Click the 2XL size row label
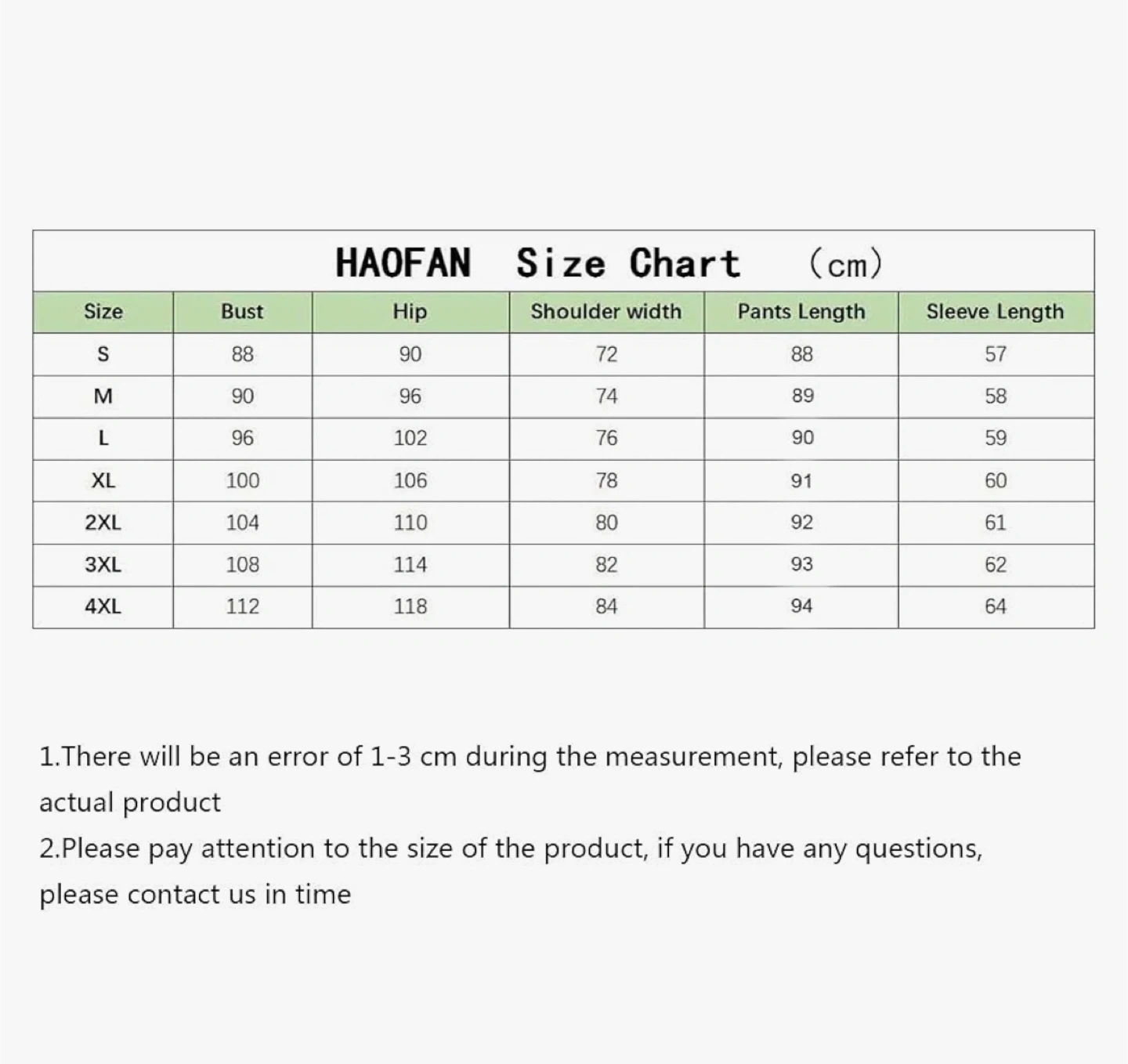This screenshot has width=1128, height=1064. [x=103, y=523]
